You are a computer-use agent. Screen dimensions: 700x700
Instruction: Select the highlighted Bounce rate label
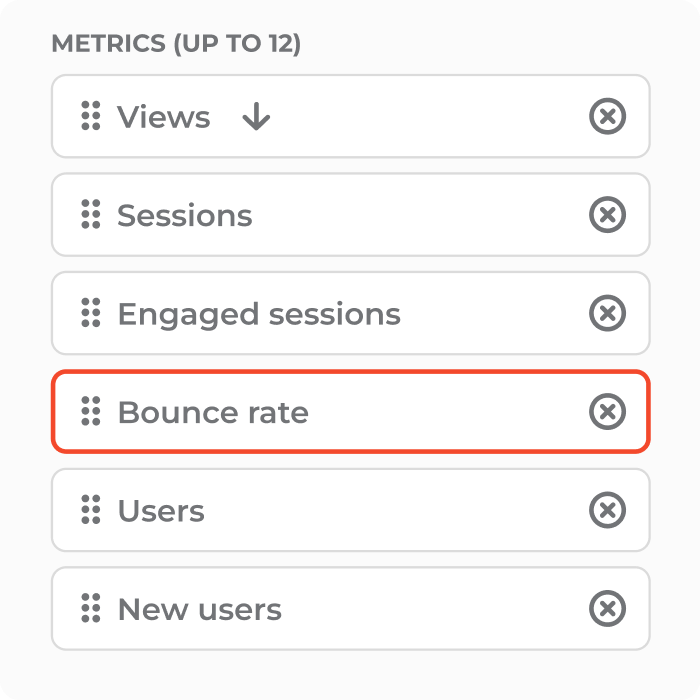click(213, 412)
